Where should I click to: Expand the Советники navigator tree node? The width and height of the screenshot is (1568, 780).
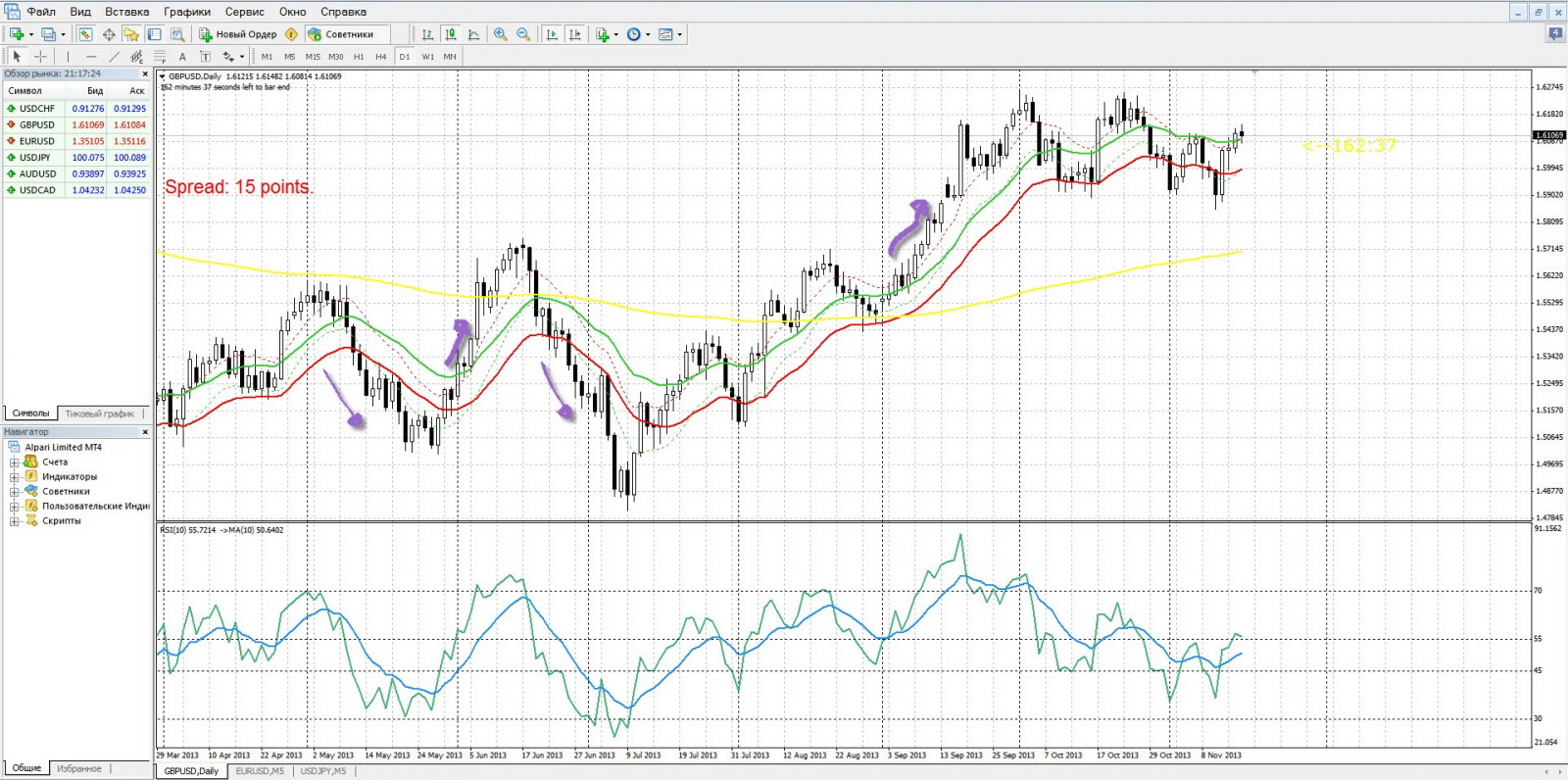tap(15, 492)
